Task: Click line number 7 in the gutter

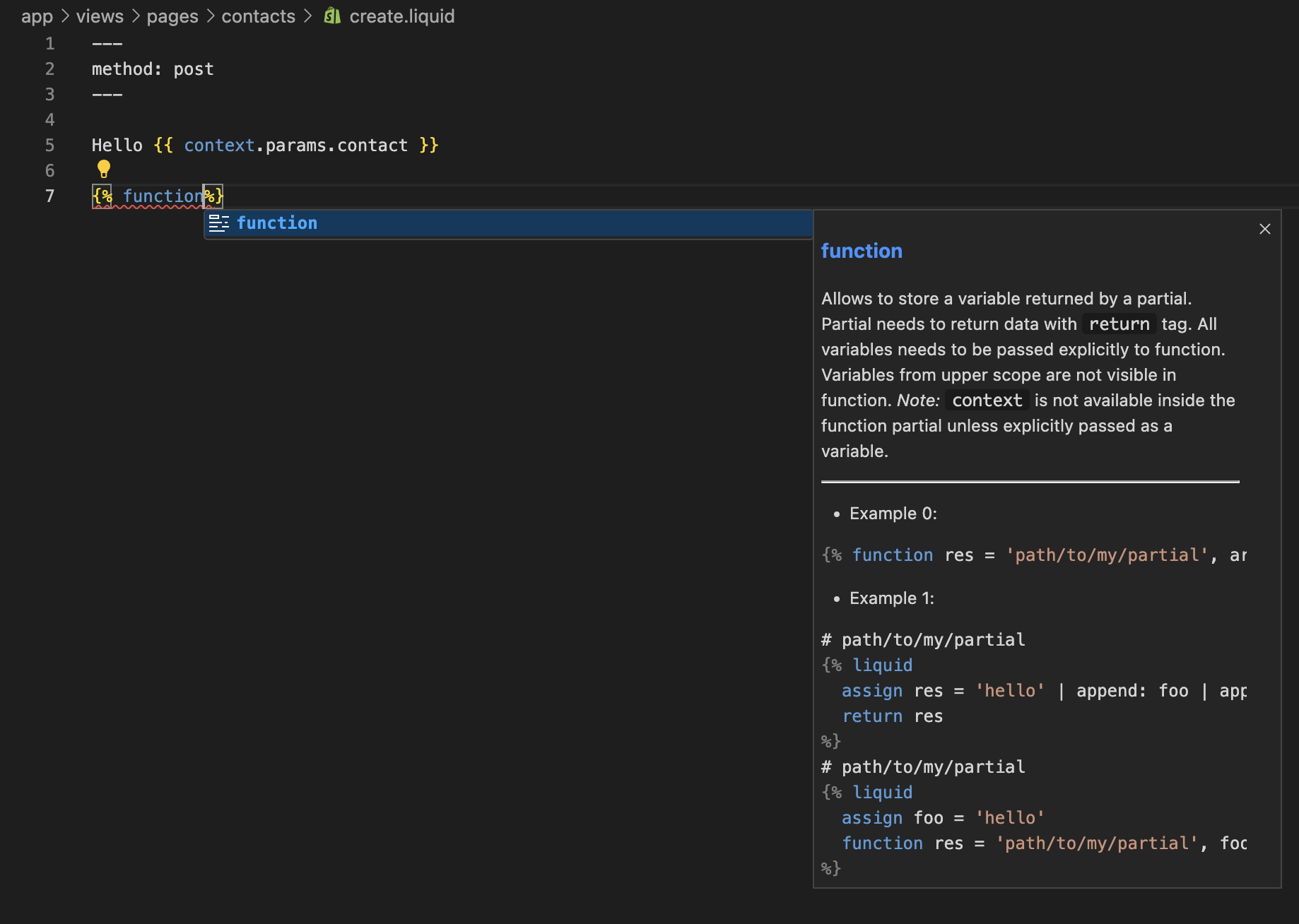Action: 49,196
